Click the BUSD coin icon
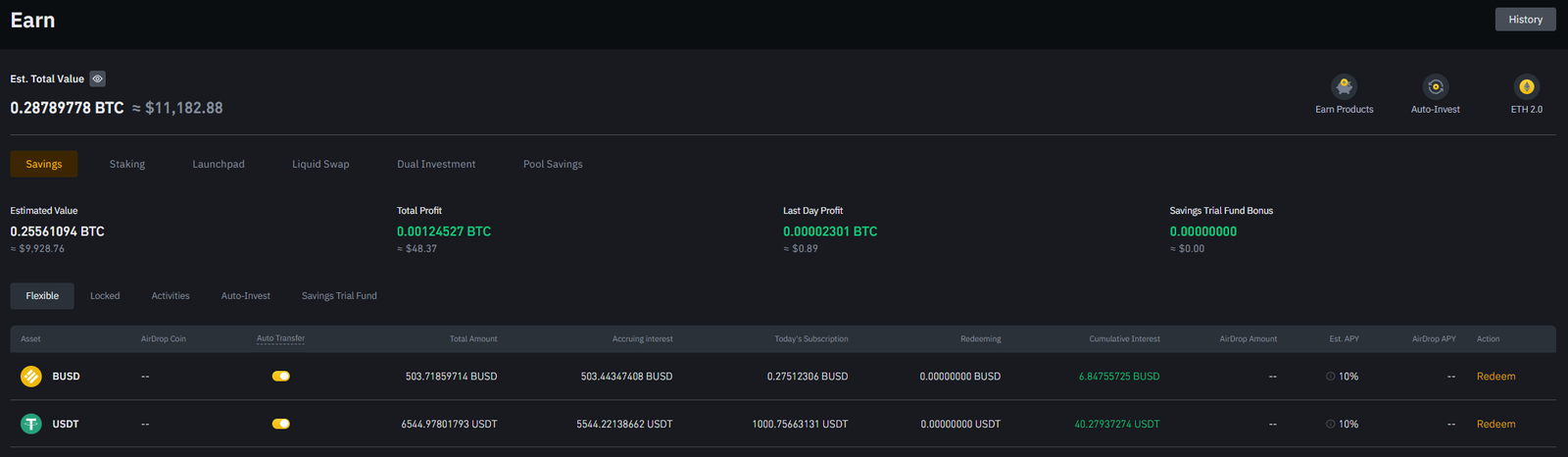This screenshot has width=1568, height=457. pos(31,377)
